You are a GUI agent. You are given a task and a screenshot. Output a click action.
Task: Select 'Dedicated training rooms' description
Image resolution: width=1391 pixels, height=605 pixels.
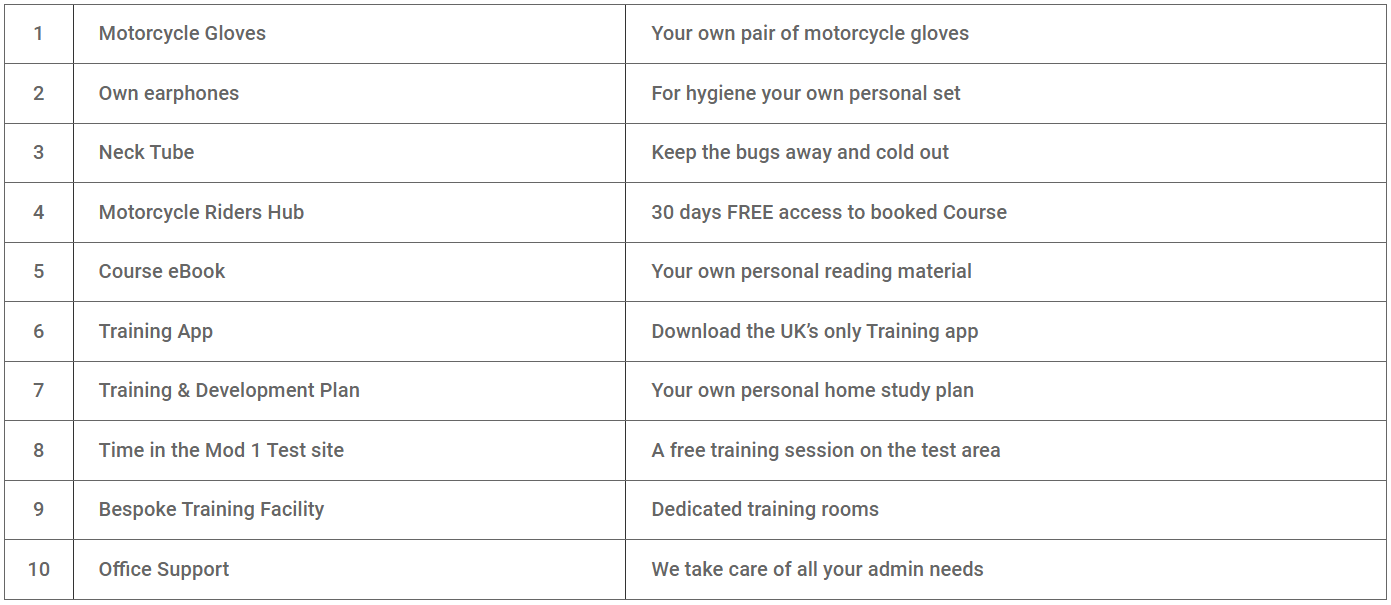[765, 509]
